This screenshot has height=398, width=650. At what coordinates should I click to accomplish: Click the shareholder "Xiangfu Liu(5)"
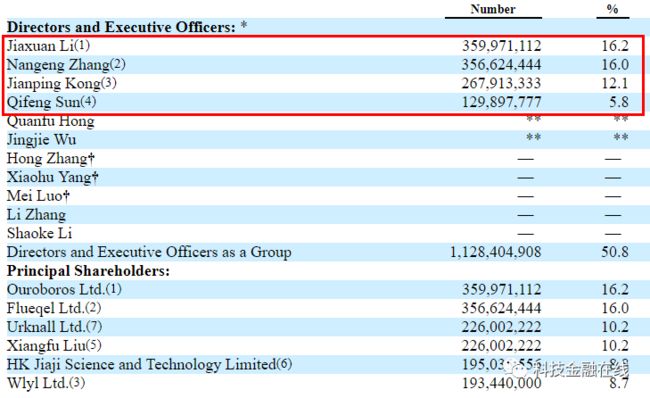54,346
